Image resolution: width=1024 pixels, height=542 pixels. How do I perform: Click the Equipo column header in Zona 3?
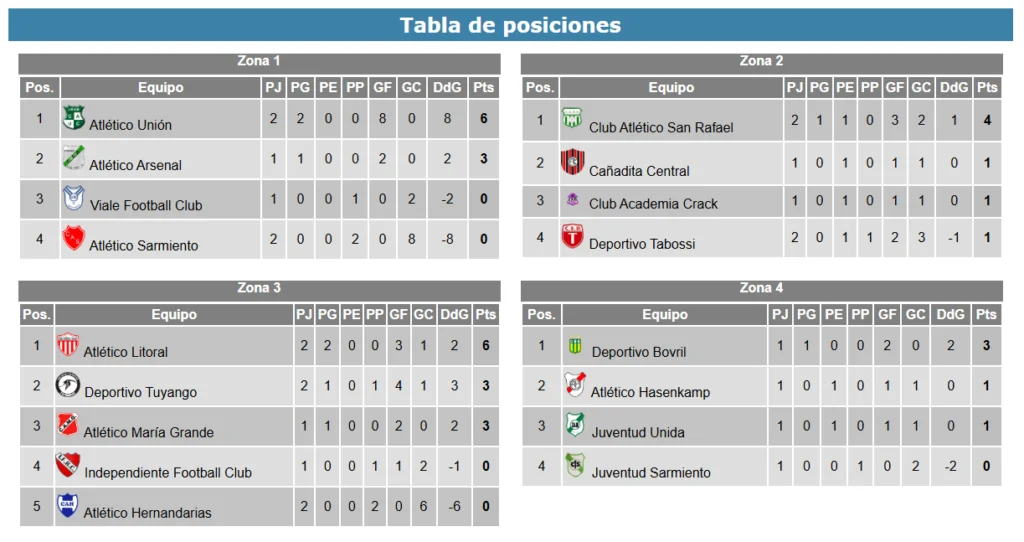click(x=174, y=315)
